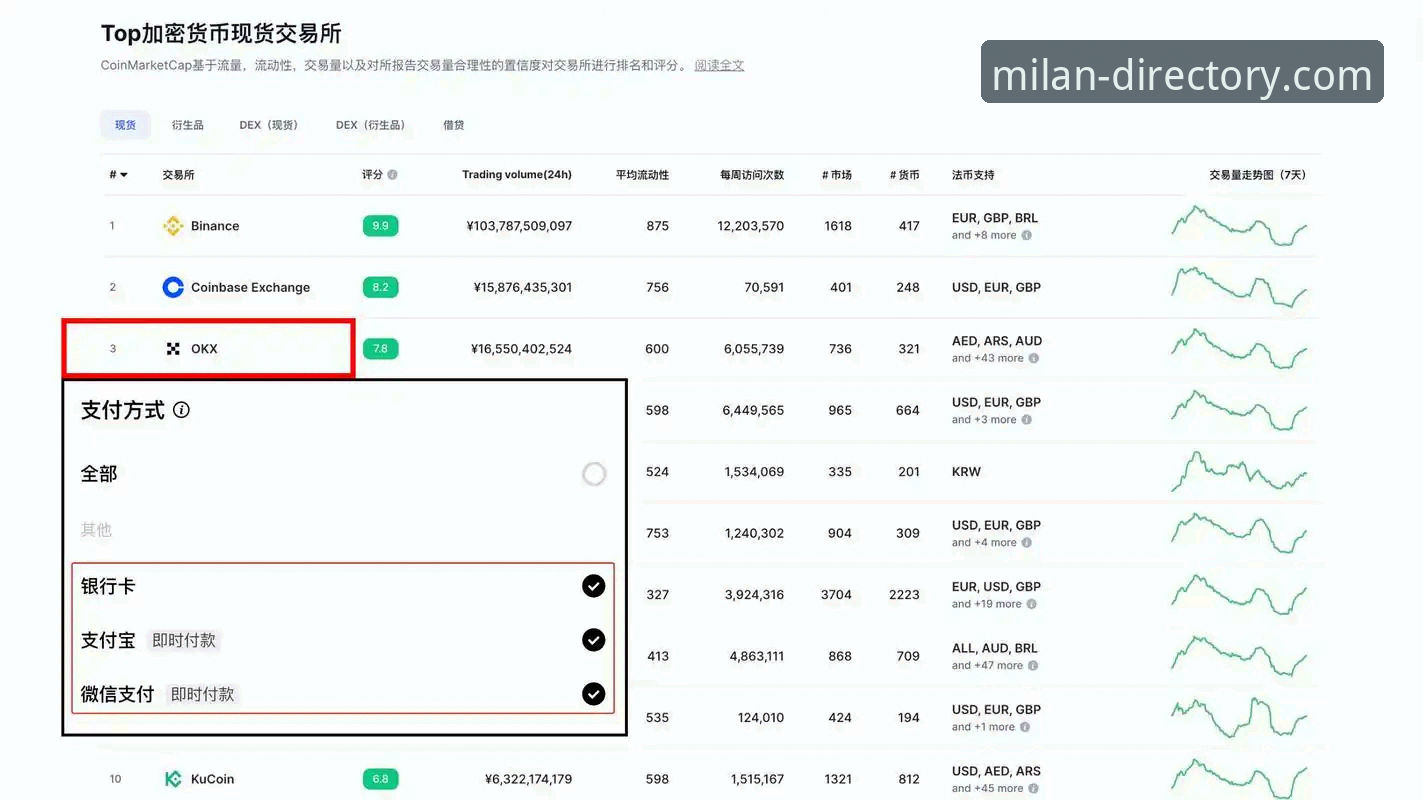Show info icon next to 'and +8 more'
The height and width of the screenshot is (800, 1423).
pyautogui.click(x=1026, y=236)
